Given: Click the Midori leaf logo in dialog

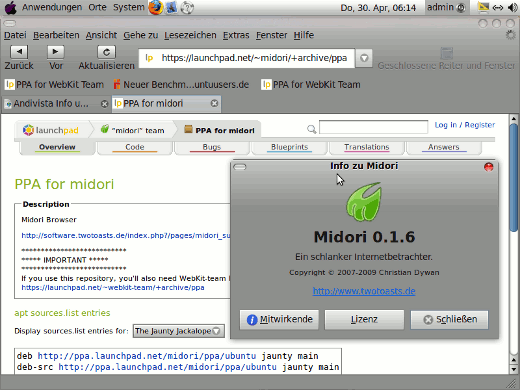Looking at the screenshot, I should pyautogui.click(x=364, y=201).
